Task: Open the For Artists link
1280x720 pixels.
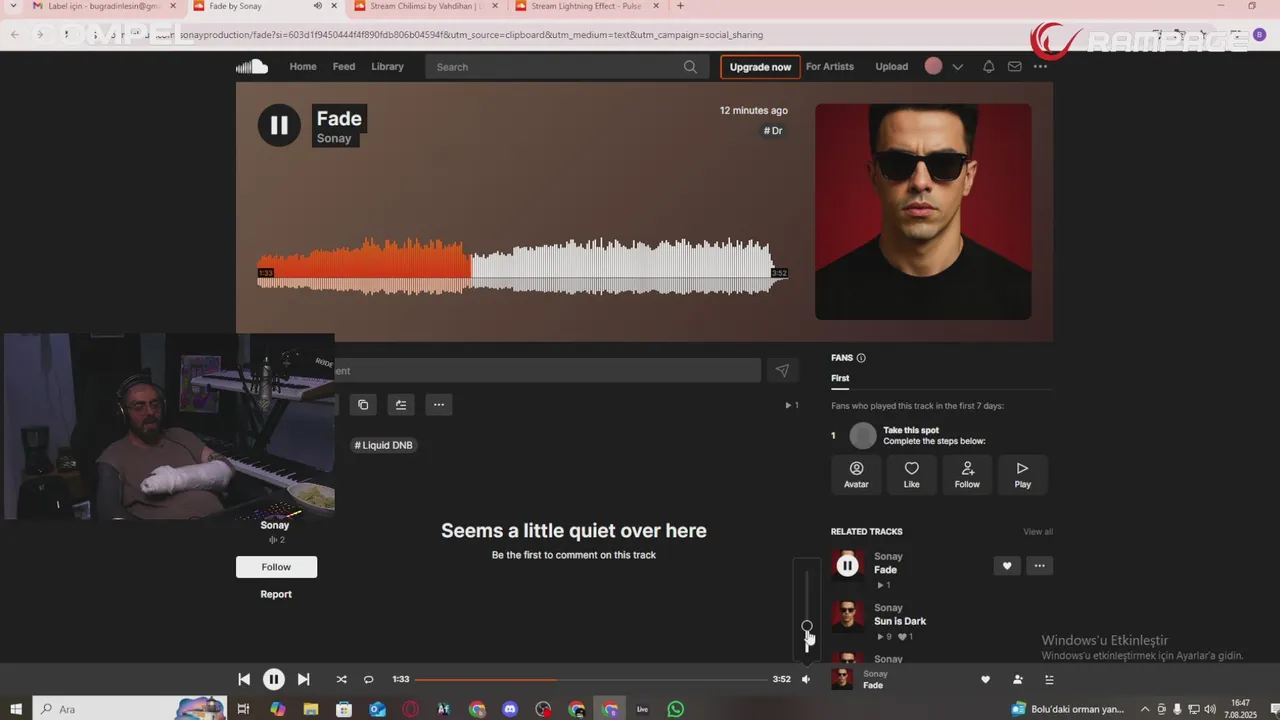Action: 830,67
